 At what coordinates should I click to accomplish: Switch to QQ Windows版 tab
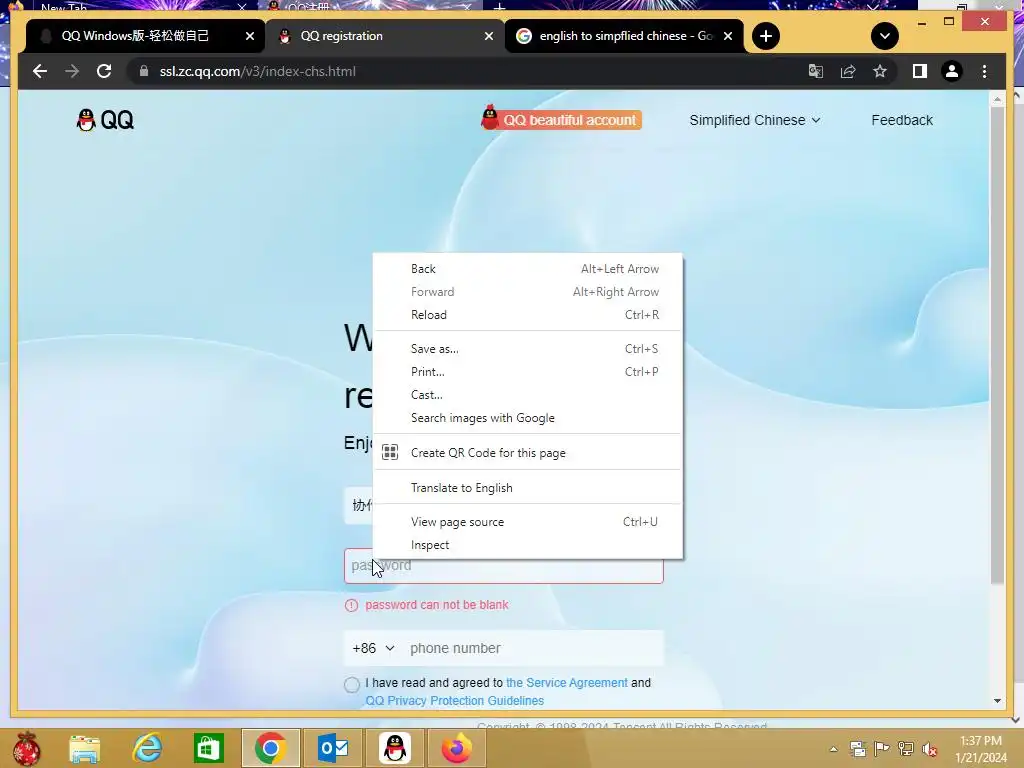point(135,36)
